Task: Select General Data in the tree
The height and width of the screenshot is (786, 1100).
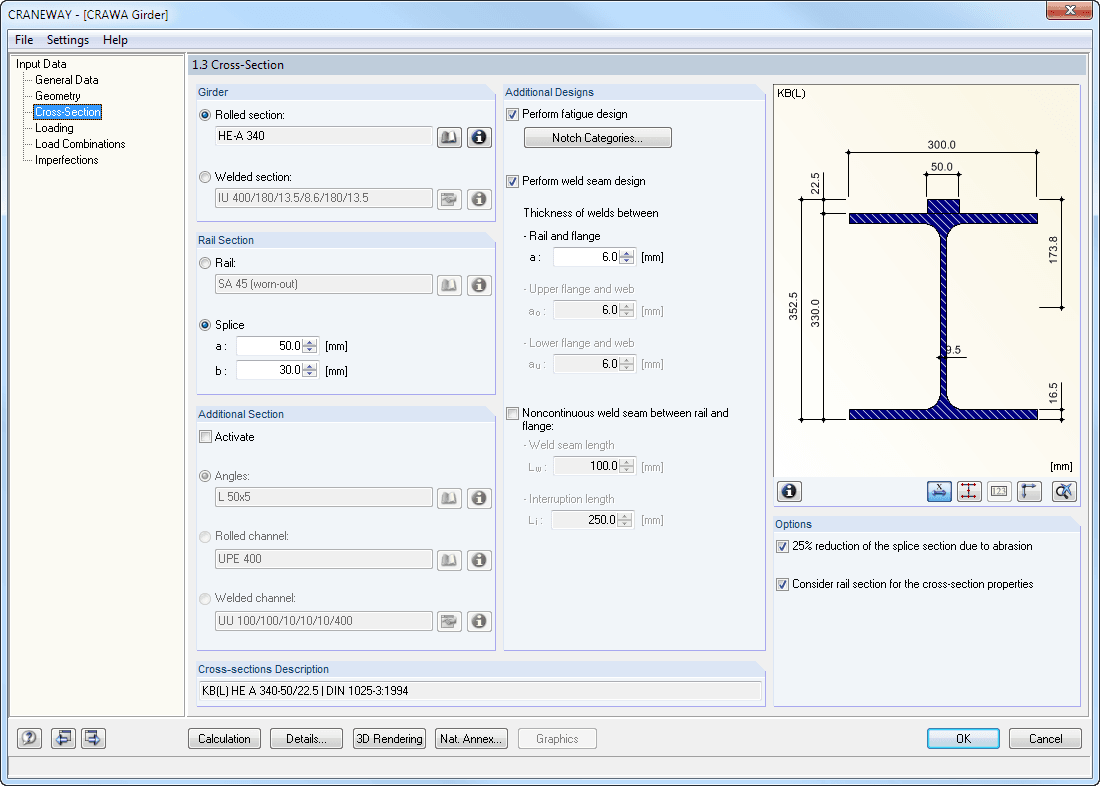Action: tap(67, 80)
